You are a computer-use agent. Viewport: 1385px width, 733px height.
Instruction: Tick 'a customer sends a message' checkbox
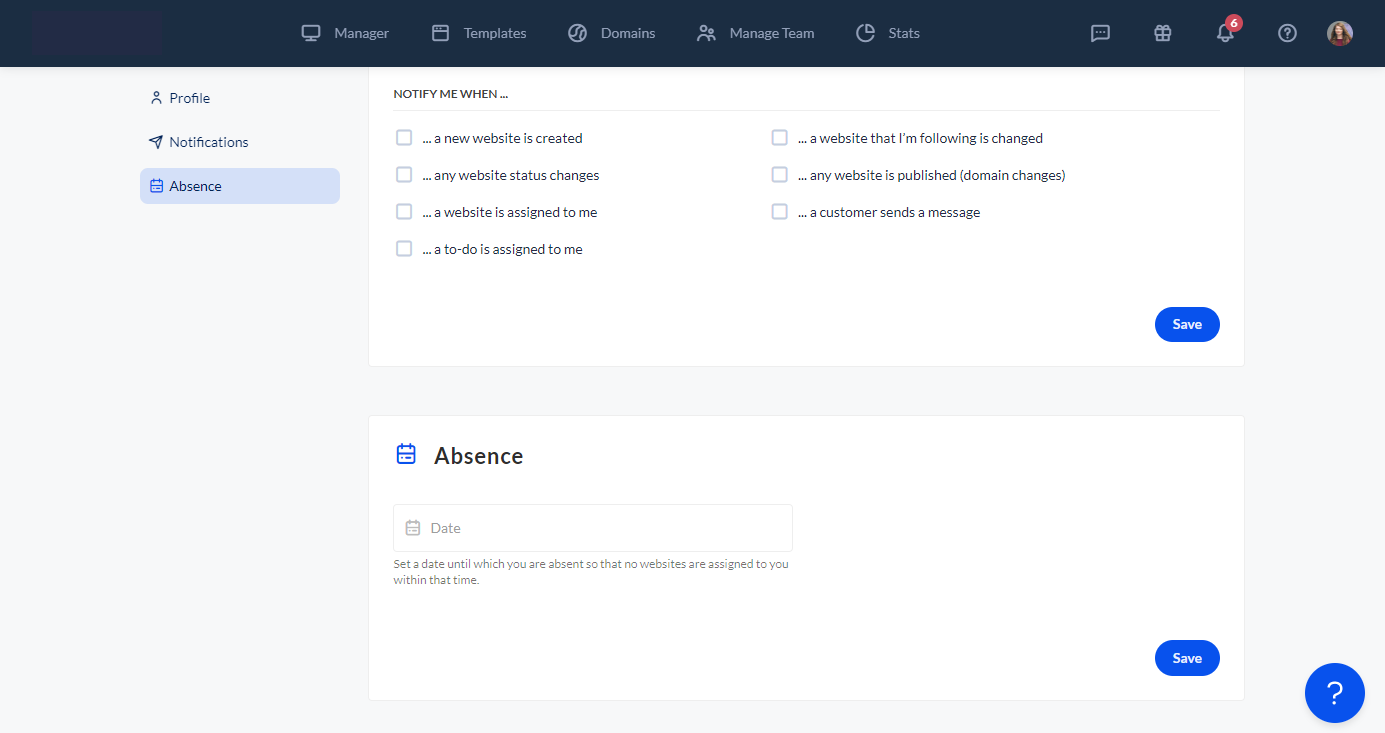point(780,212)
